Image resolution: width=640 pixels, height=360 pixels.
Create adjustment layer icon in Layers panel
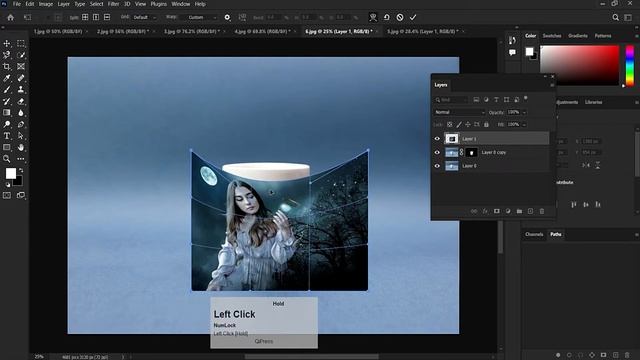coord(508,211)
